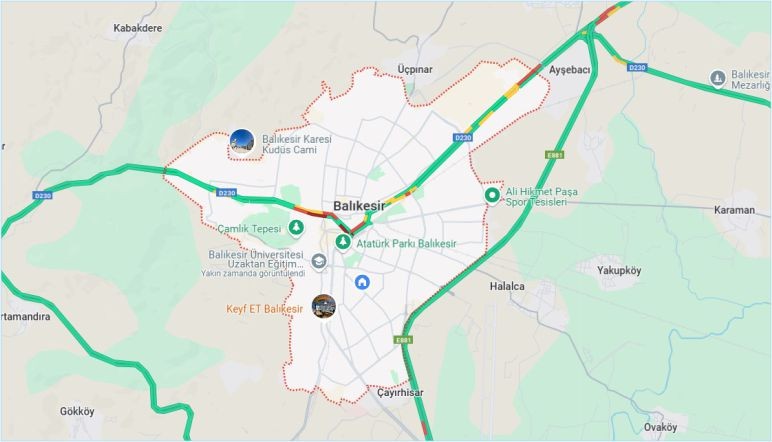Select the Balıkesir Mezarlığı cemetery pin
The height and width of the screenshot is (442, 772).
[x=718, y=79]
